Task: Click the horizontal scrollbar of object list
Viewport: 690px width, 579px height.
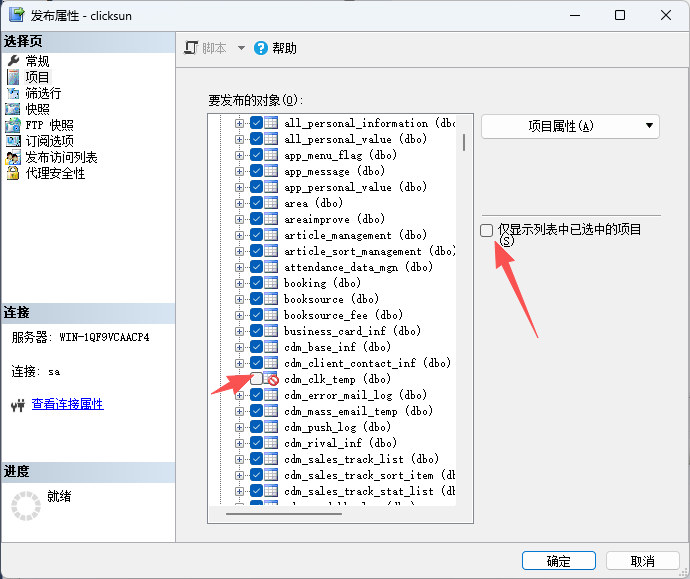Action: [x=270, y=513]
